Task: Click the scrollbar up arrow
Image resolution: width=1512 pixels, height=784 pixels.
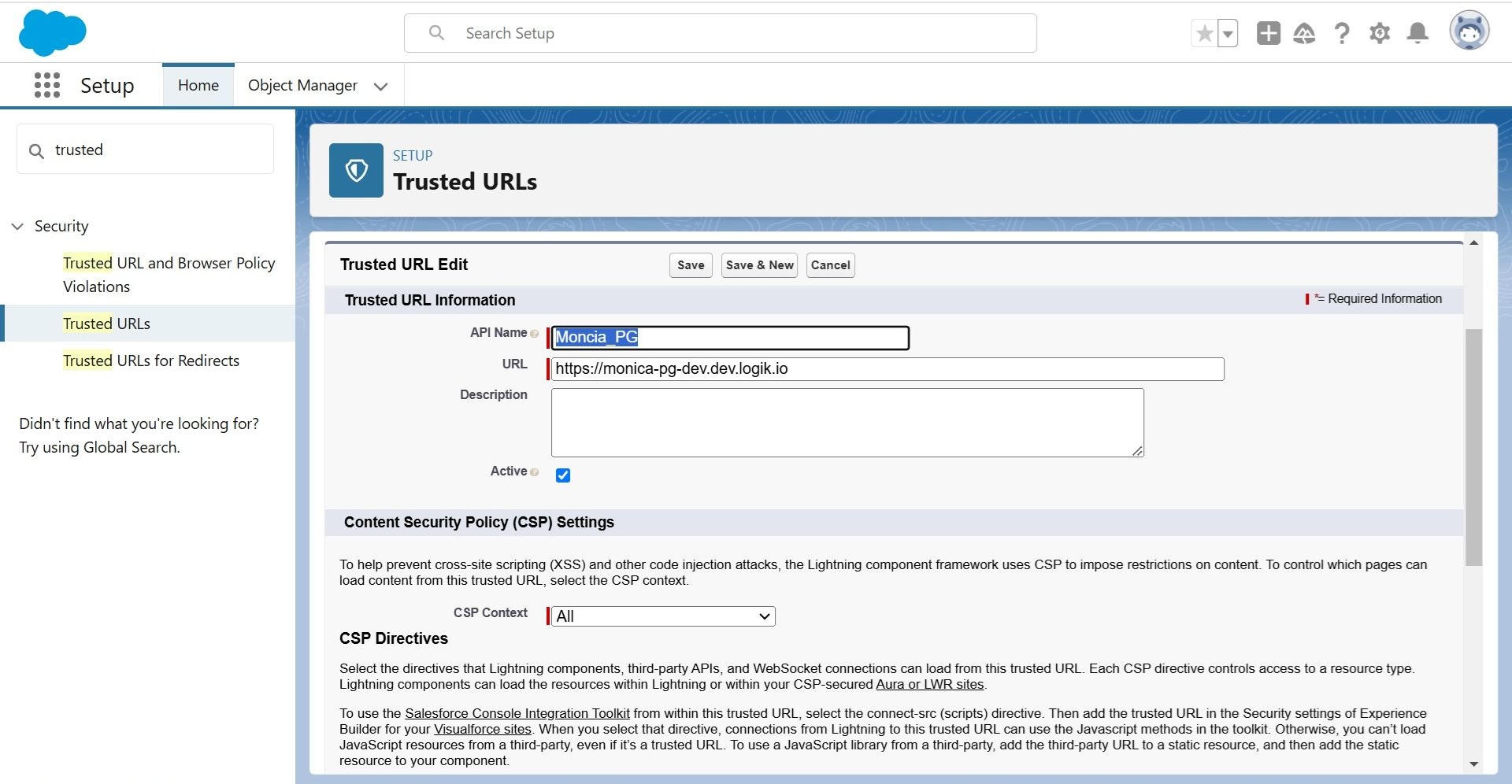Action: click(x=1473, y=242)
